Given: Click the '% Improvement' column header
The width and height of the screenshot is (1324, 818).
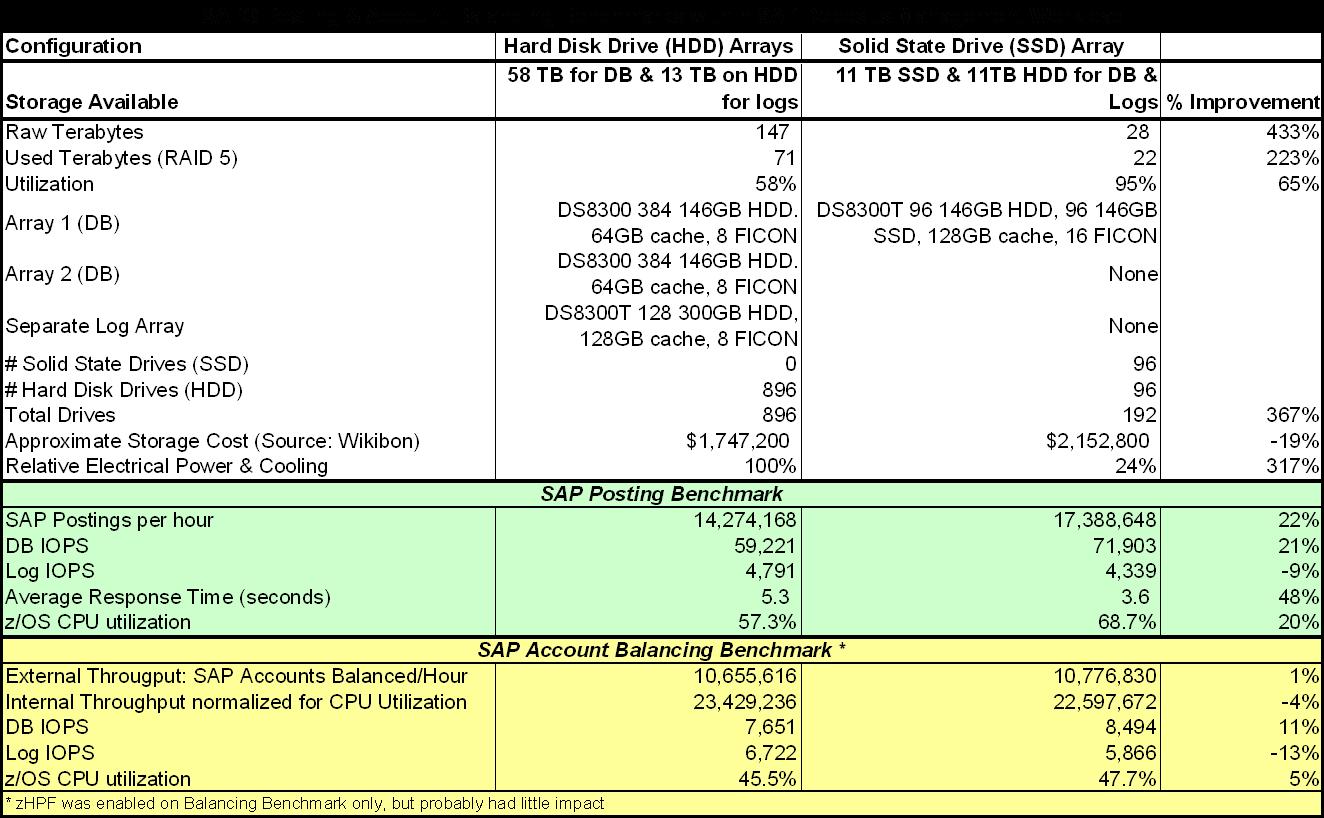Looking at the screenshot, I should coord(1241,102).
